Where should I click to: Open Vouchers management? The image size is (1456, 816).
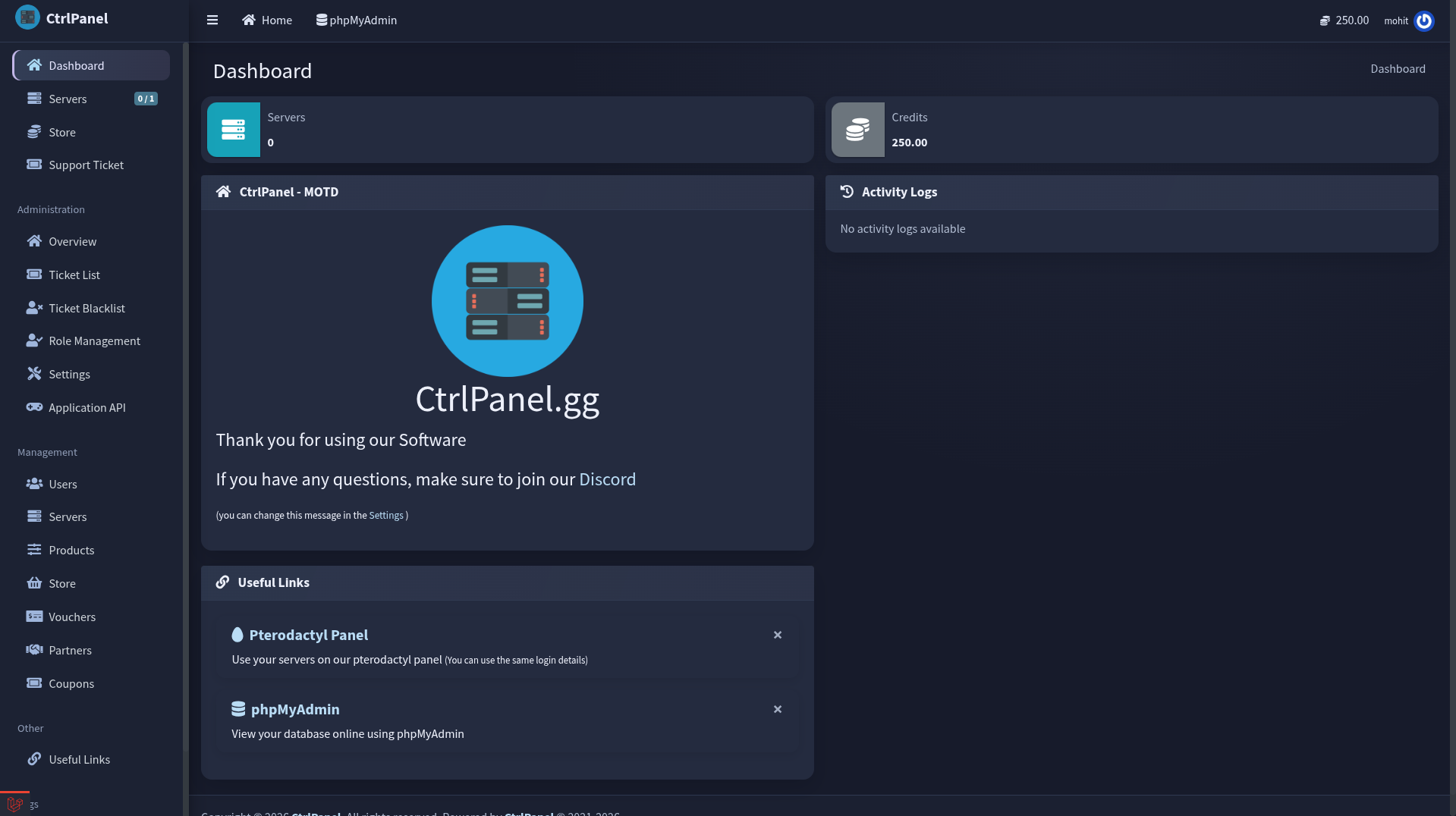click(x=91, y=617)
